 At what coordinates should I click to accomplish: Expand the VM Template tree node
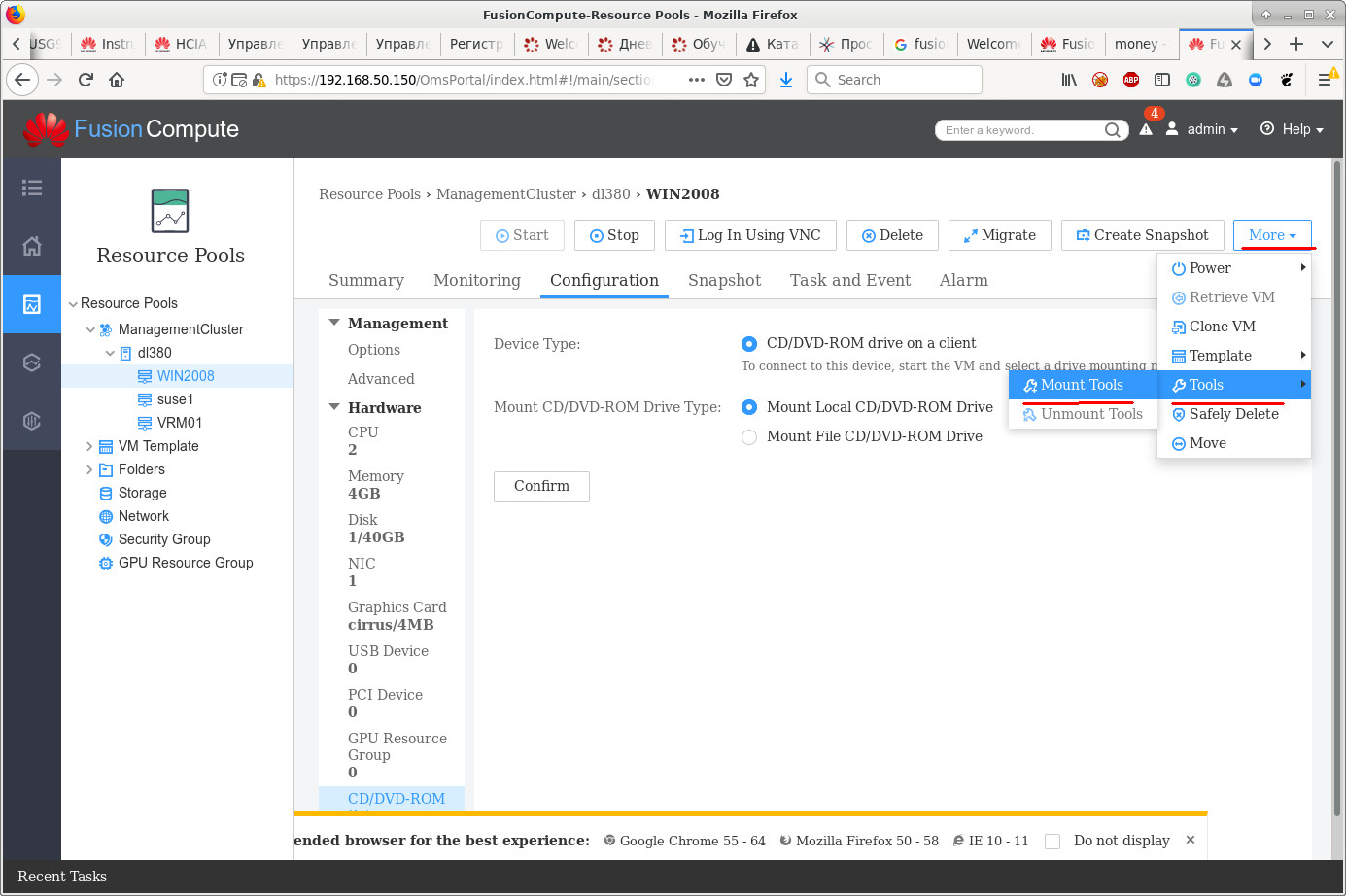[x=89, y=446]
